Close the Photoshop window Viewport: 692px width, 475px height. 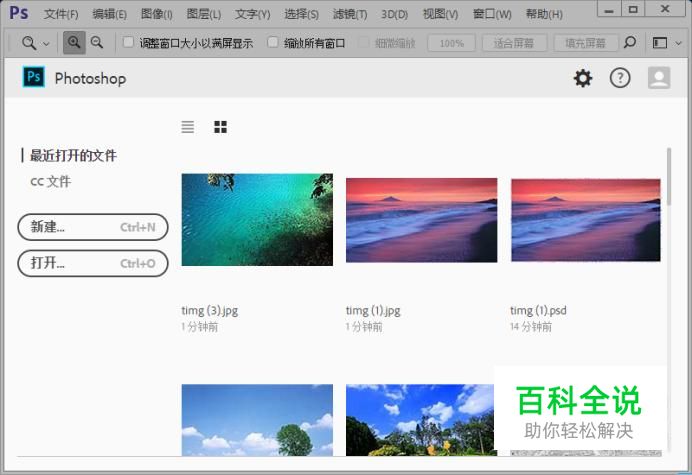point(665,9)
